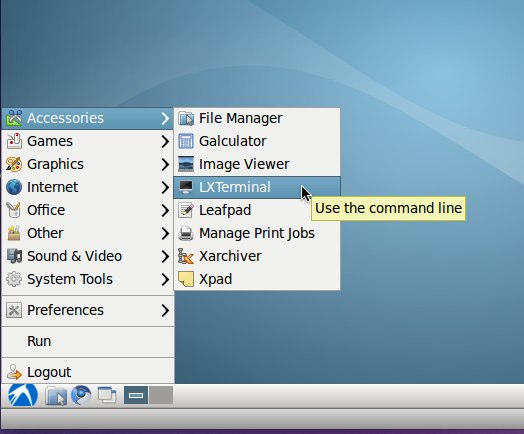Launch file manager from taskbar icon
The image size is (524, 434).
click(56, 396)
